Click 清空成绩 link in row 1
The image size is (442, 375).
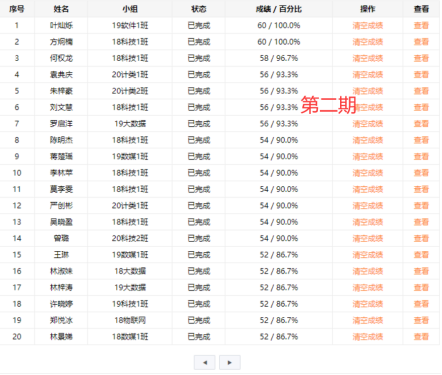tap(368, 25)
